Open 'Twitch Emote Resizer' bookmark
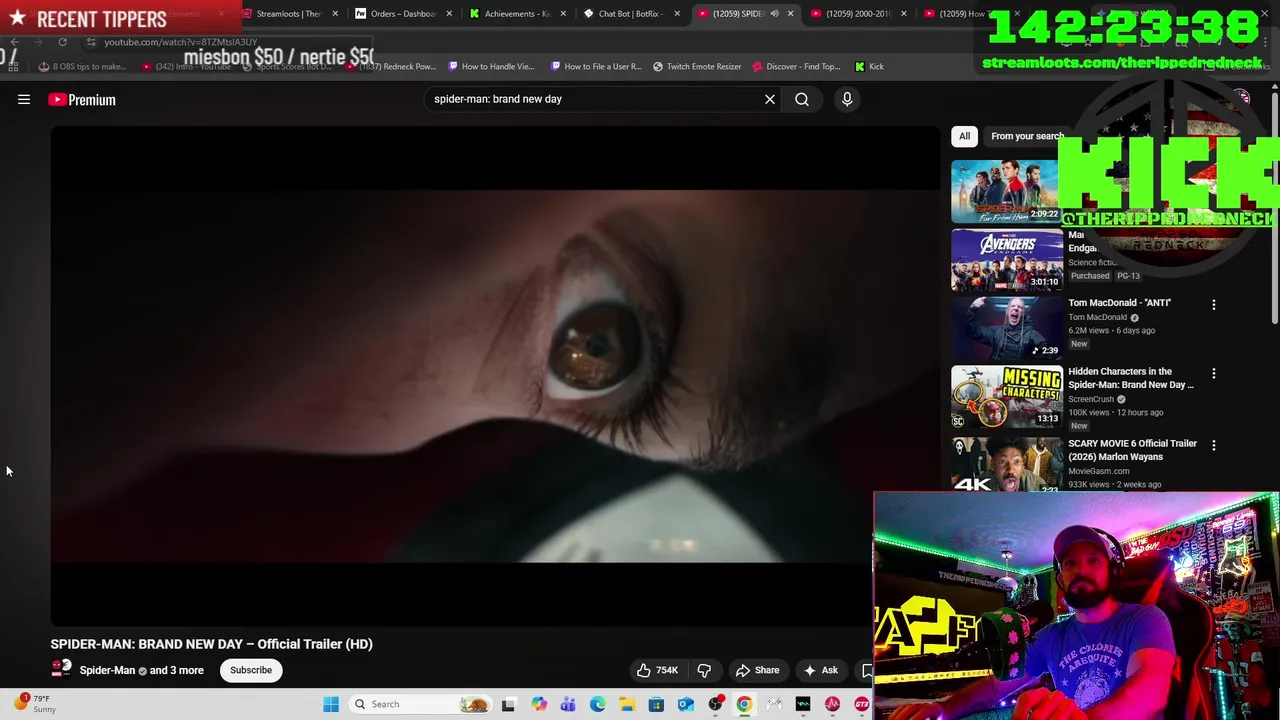This screenshot has height=720, width=1280. coord(697,66)
